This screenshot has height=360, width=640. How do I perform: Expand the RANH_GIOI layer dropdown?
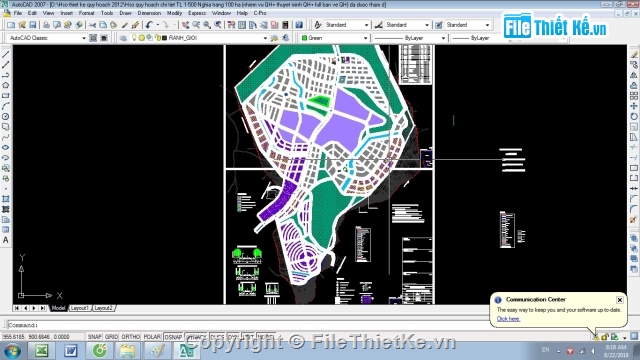pos(265,38)
